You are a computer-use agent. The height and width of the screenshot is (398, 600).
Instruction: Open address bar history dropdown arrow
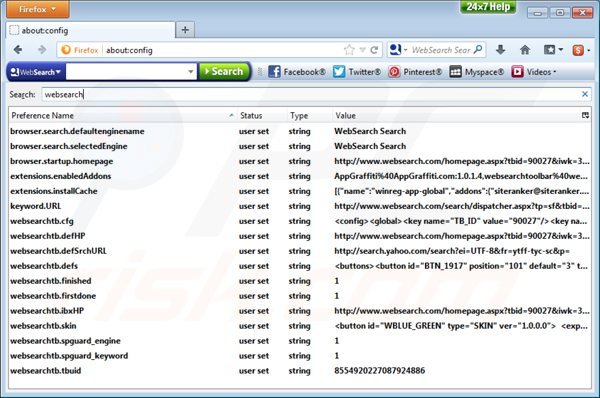point(362,50)
